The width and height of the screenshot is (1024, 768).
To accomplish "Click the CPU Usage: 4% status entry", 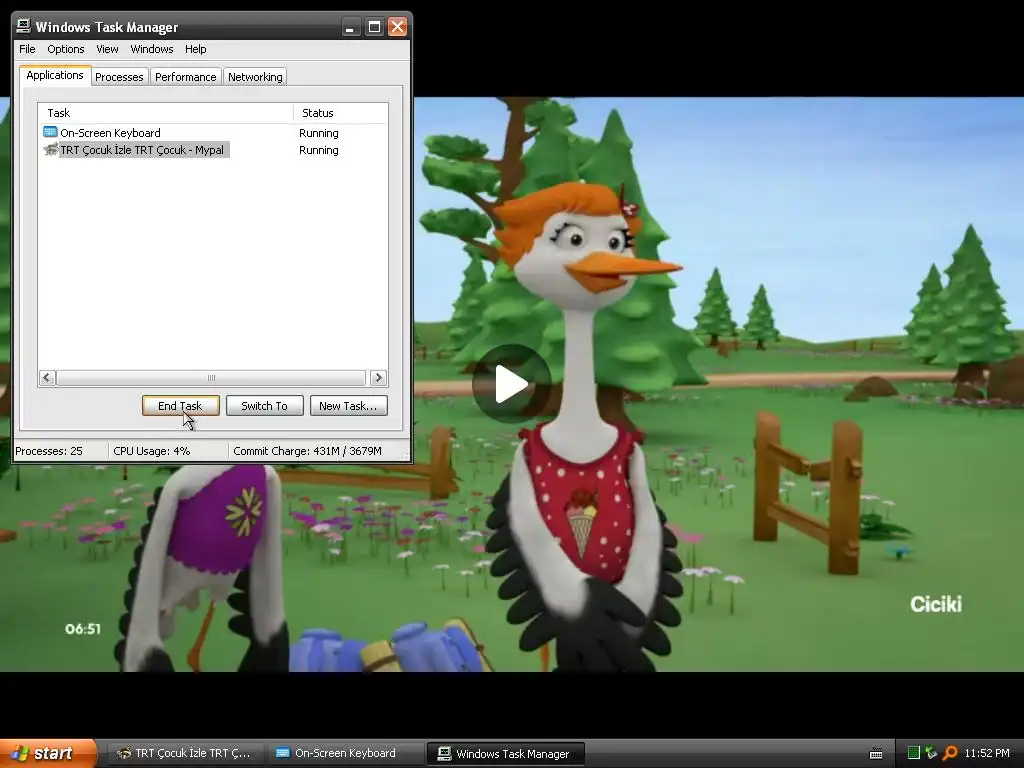I will (x=152, y=451).
